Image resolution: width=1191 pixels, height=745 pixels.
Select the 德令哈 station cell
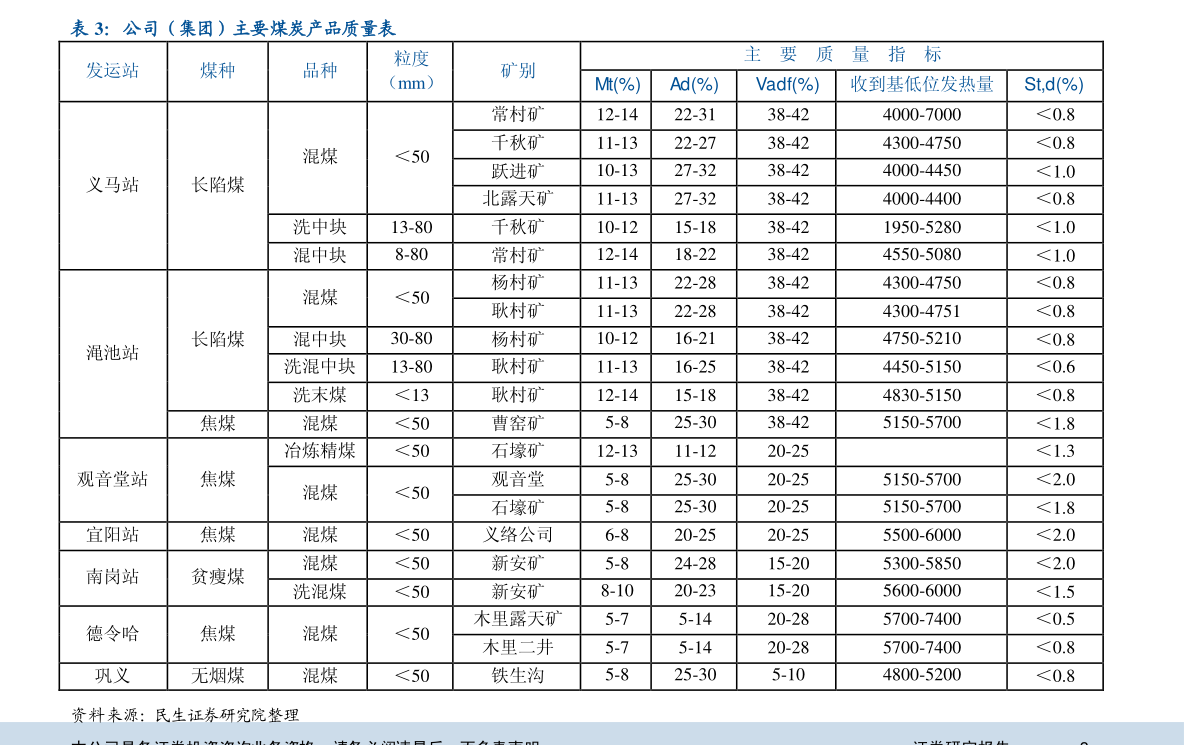112,633
